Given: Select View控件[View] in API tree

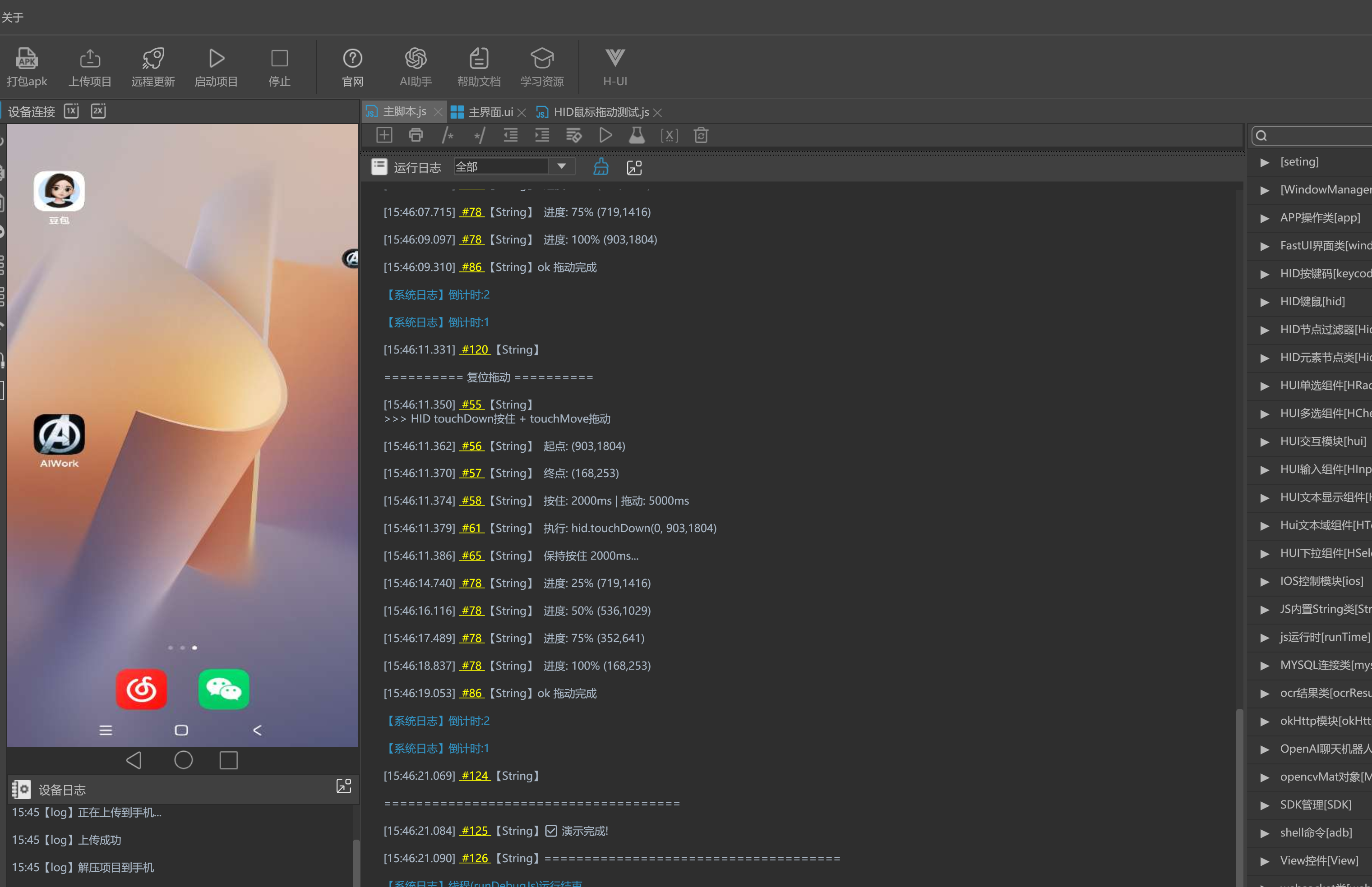Looking at the screenshot, I should pyautogui.click(x=1319, y=860).
